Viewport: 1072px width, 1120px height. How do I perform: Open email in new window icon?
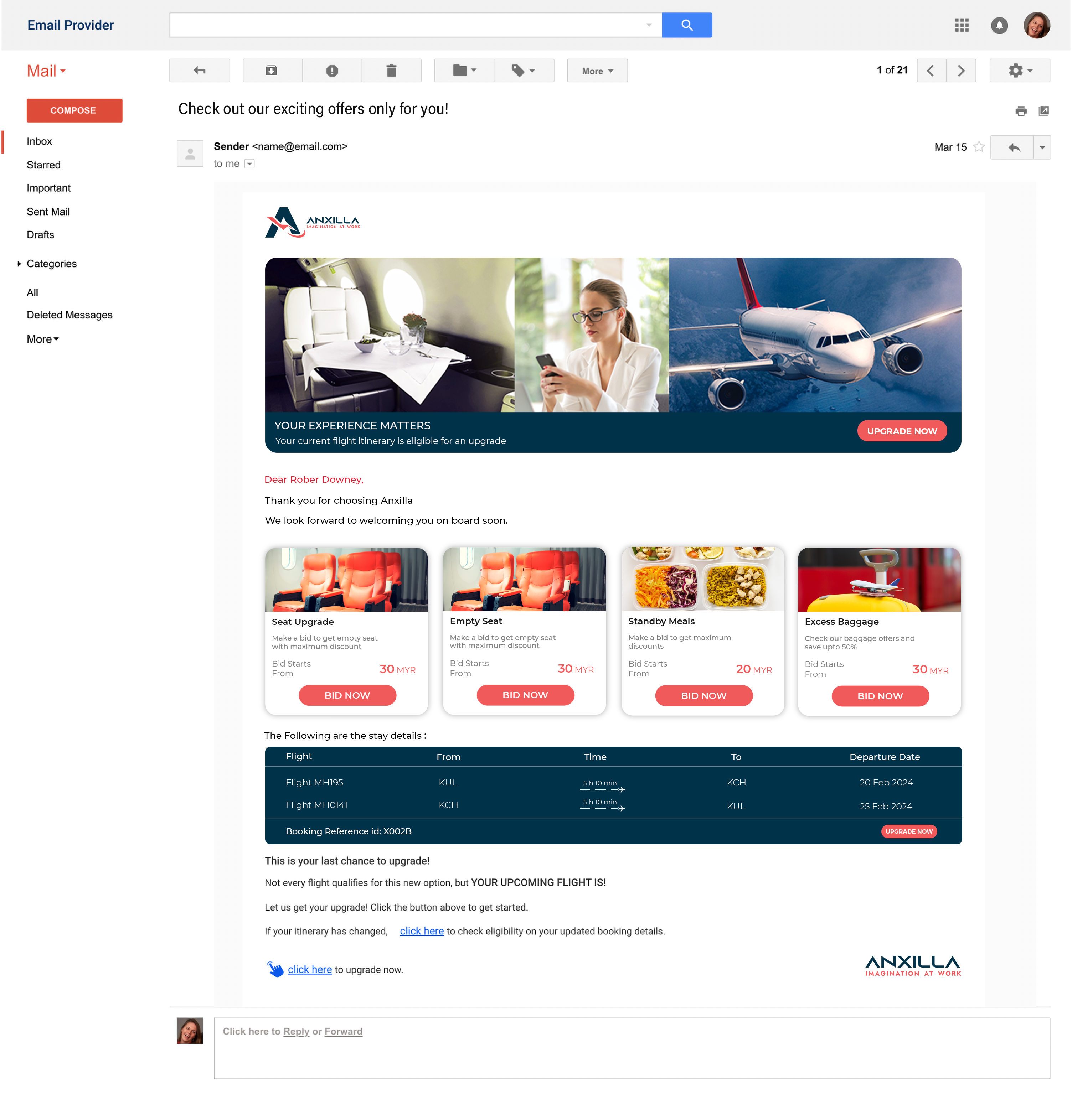tap(1043, 111)
